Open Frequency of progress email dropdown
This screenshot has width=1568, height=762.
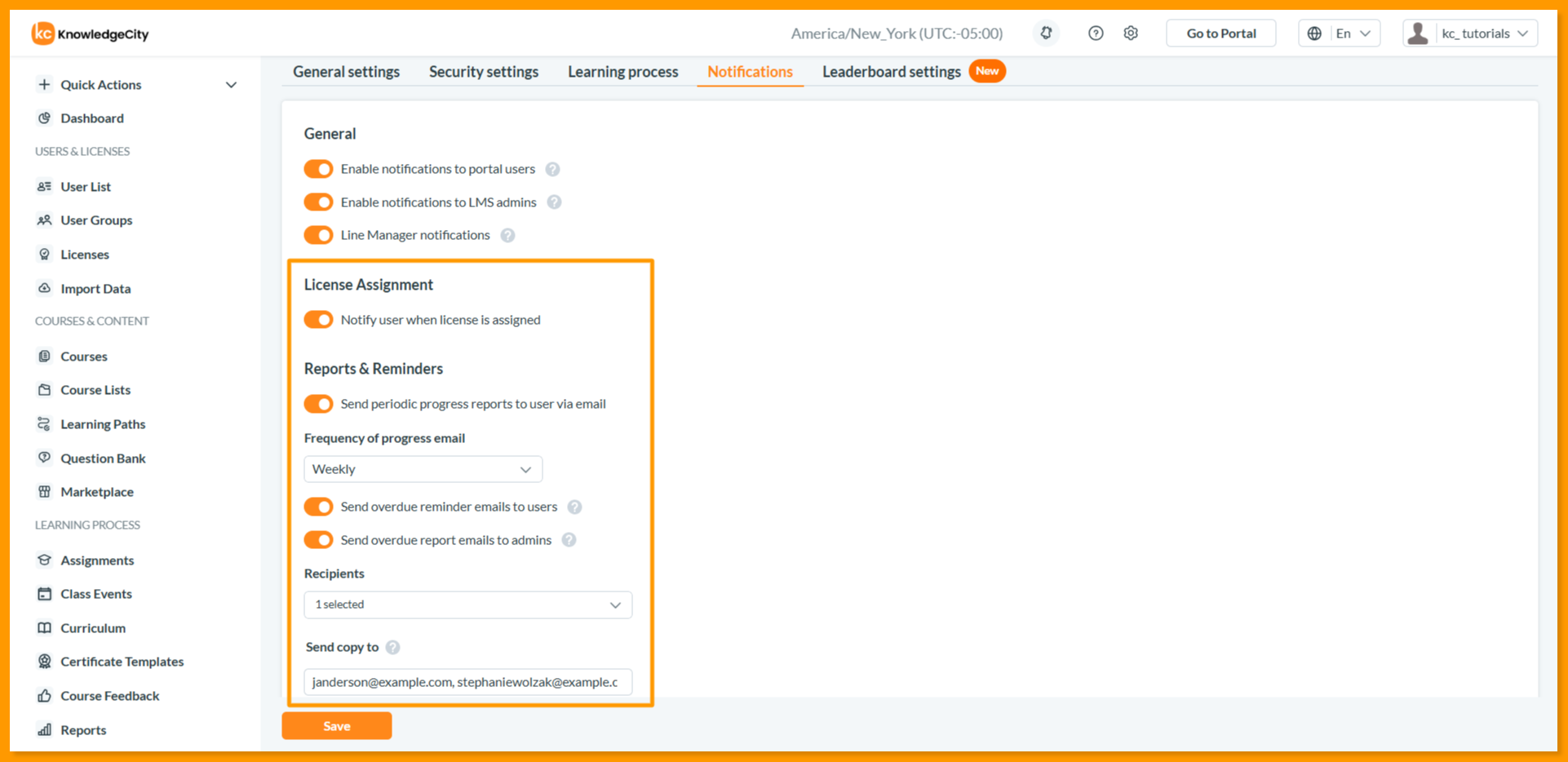423,469
